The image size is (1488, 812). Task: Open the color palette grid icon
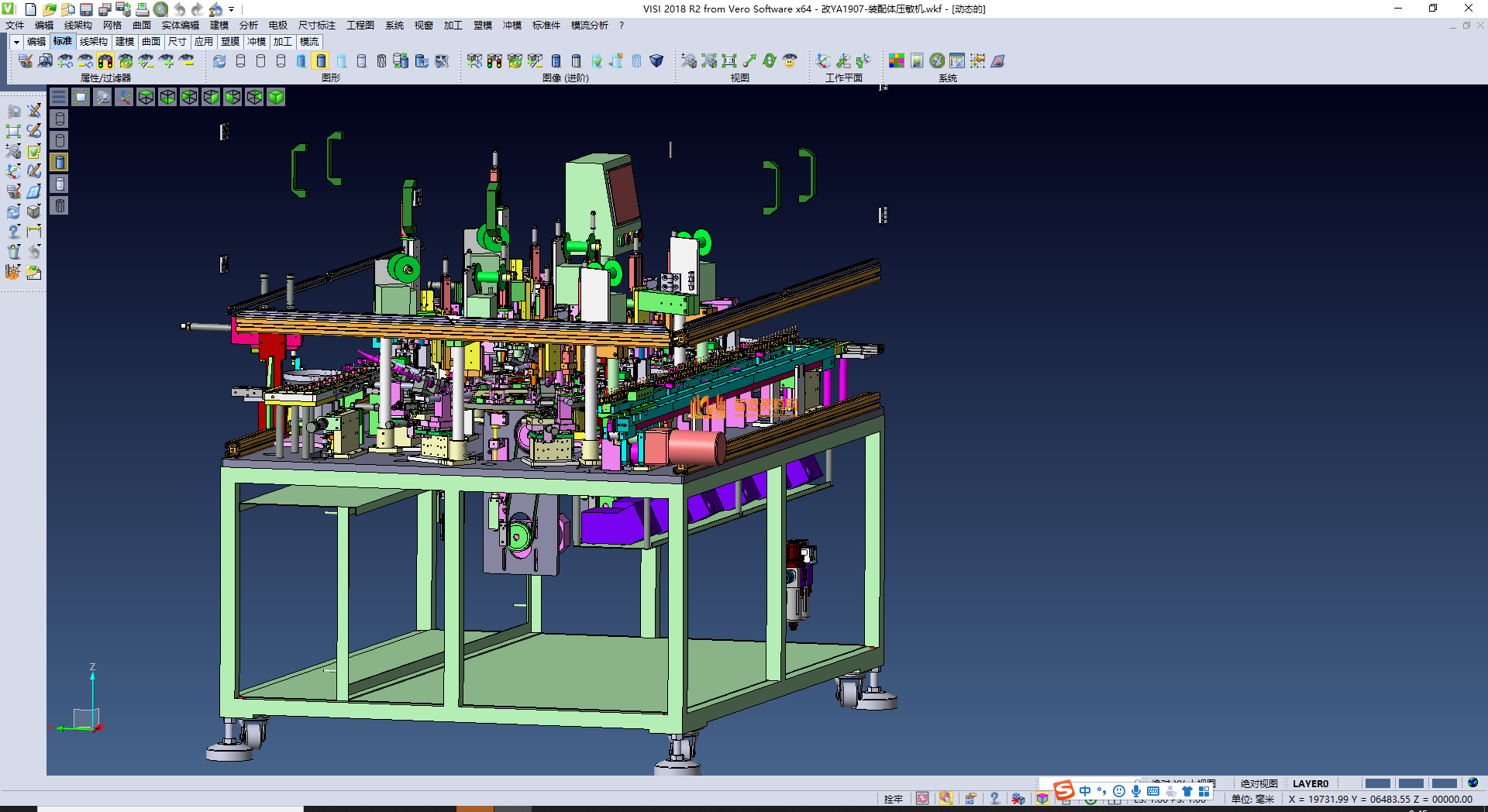click(x=896, y=61)
